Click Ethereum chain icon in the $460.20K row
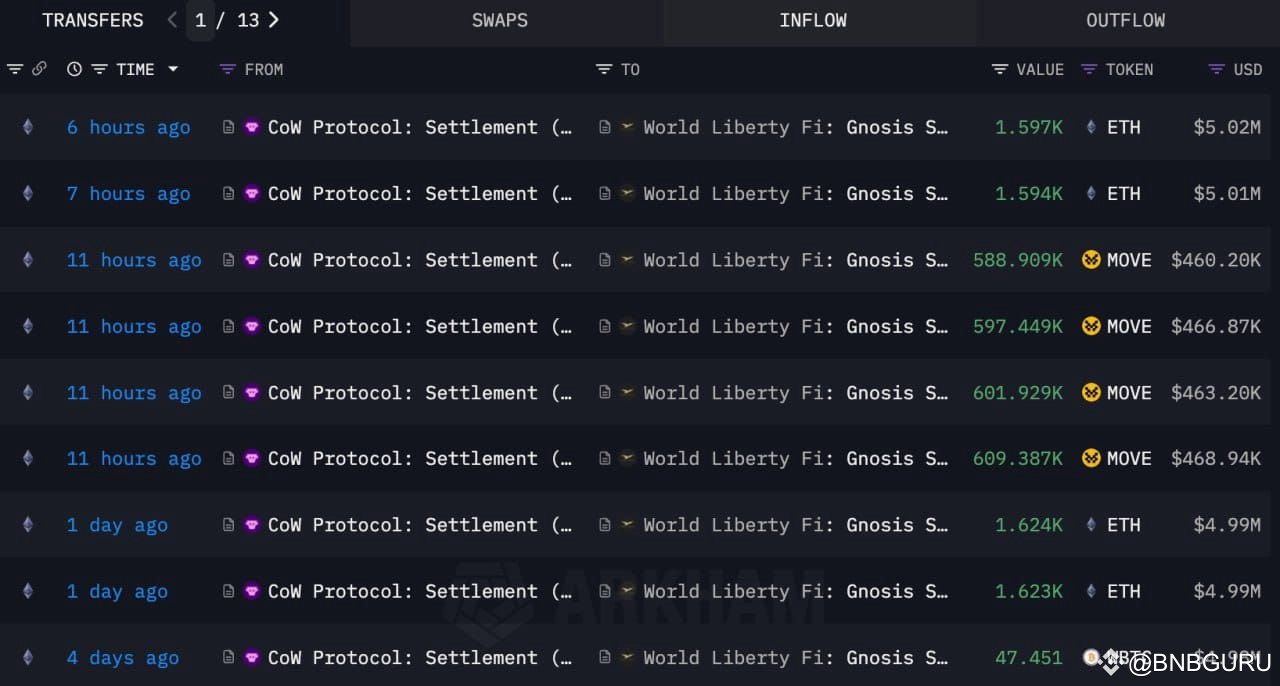The height and width of the screenshot is (686, 1280). pyautogui.click(x=27, y=260)
